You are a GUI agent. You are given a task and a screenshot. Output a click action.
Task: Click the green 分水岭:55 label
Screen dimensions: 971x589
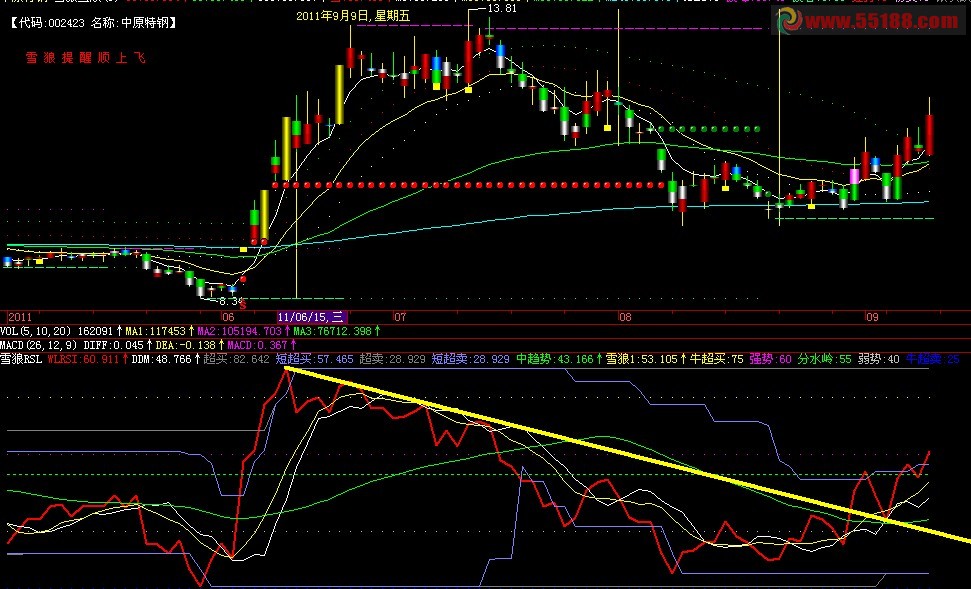tap(824, 359)
